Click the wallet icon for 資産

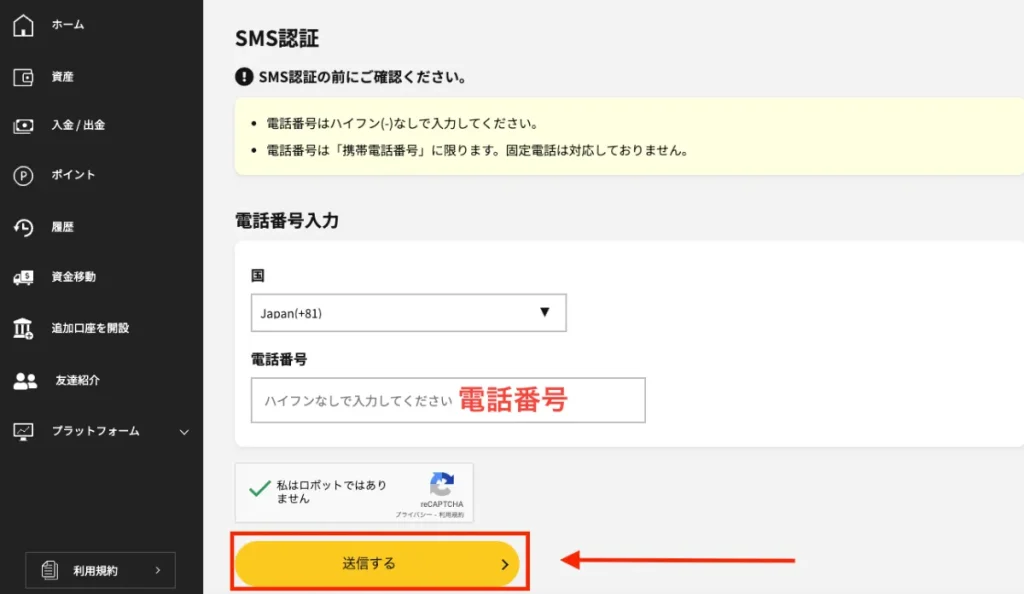[23, 77]
